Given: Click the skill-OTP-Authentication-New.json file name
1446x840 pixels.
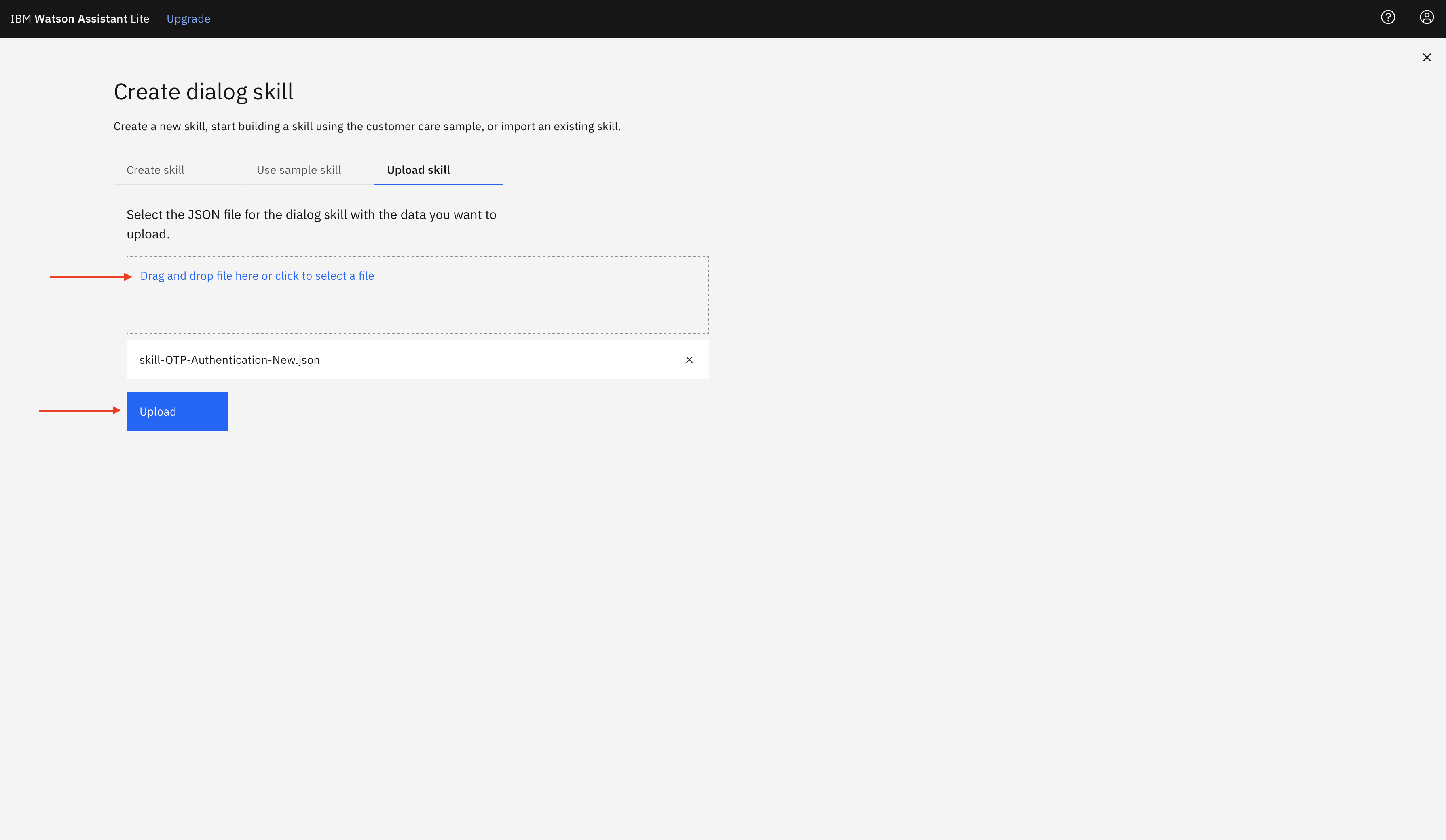Looking at the screenshot, I should pyautogui.click(x=230, y=360).
